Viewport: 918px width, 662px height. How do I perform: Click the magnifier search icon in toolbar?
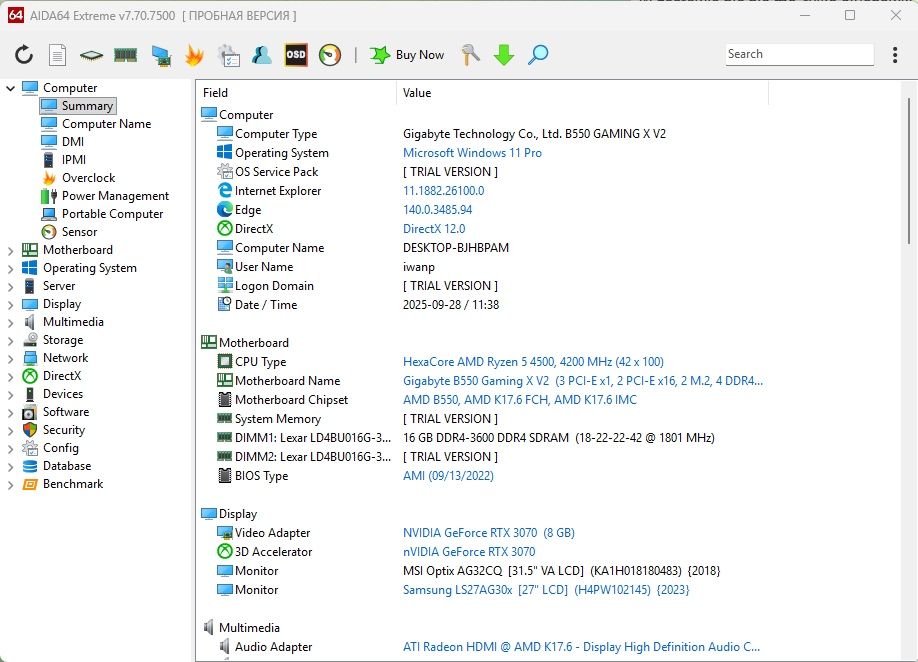point(538,55)
